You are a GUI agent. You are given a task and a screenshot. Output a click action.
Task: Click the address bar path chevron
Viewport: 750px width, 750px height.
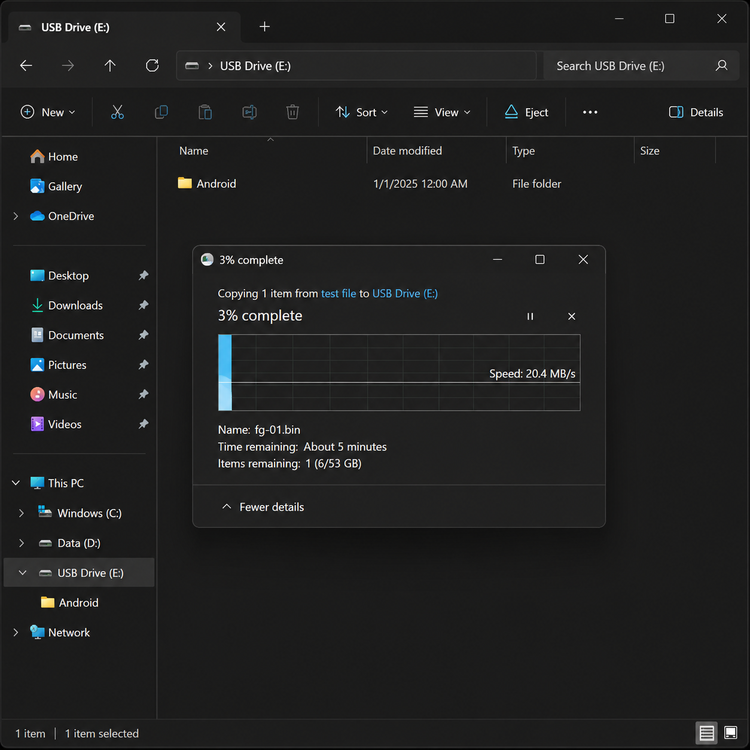tap(210, 66)
